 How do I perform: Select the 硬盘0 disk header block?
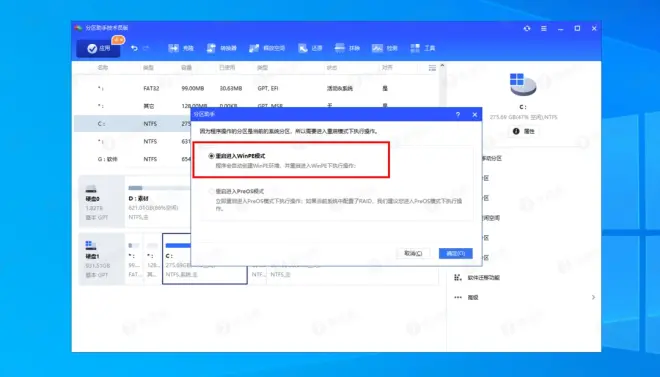[101, 202]
